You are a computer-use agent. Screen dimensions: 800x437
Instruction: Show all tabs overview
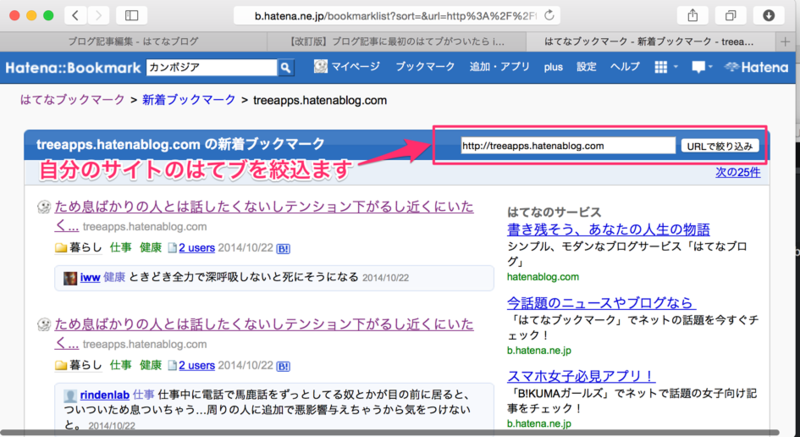tap(731, 15)
